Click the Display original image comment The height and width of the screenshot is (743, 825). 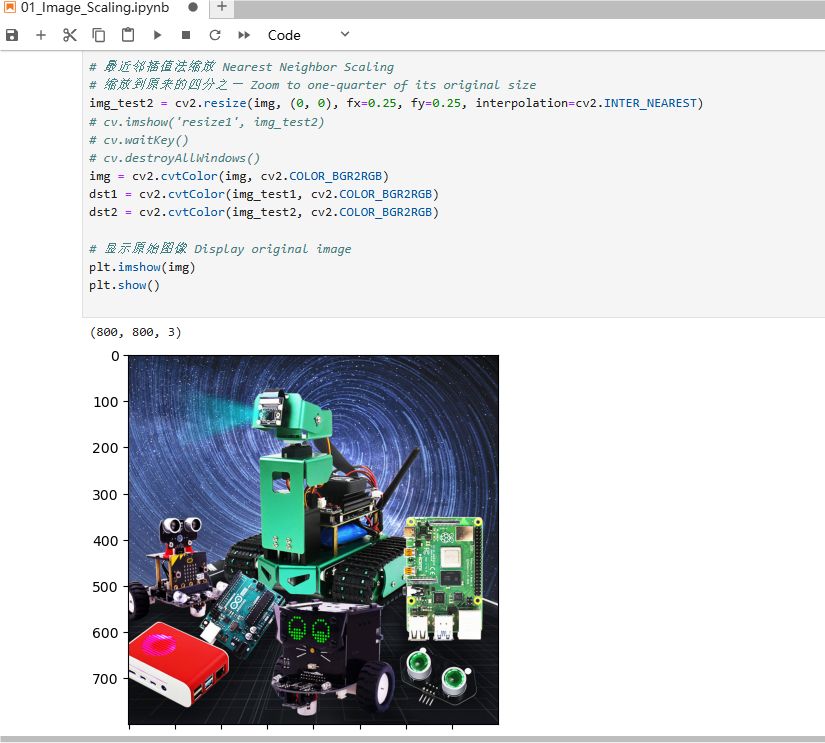pos(220,249)
